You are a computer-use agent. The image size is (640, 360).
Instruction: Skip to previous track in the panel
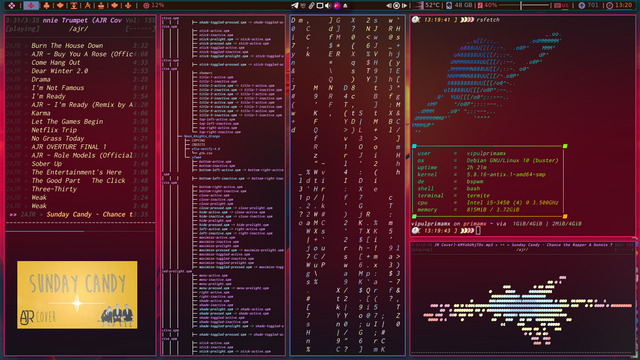389,5
